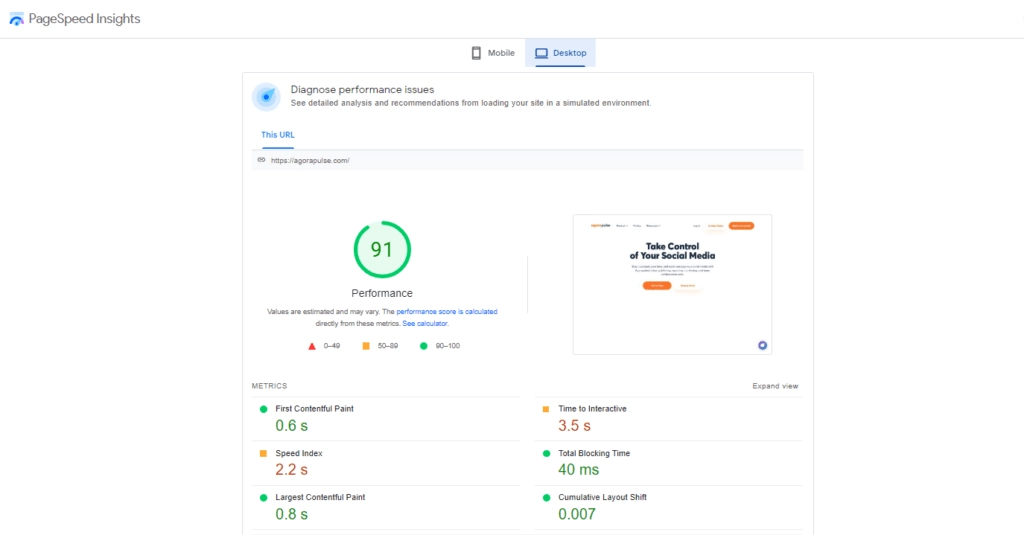The height and width of the screenshot is (535, 1024).
Task: Click the mobile phone icon
Action: click(x=476, y=53)
